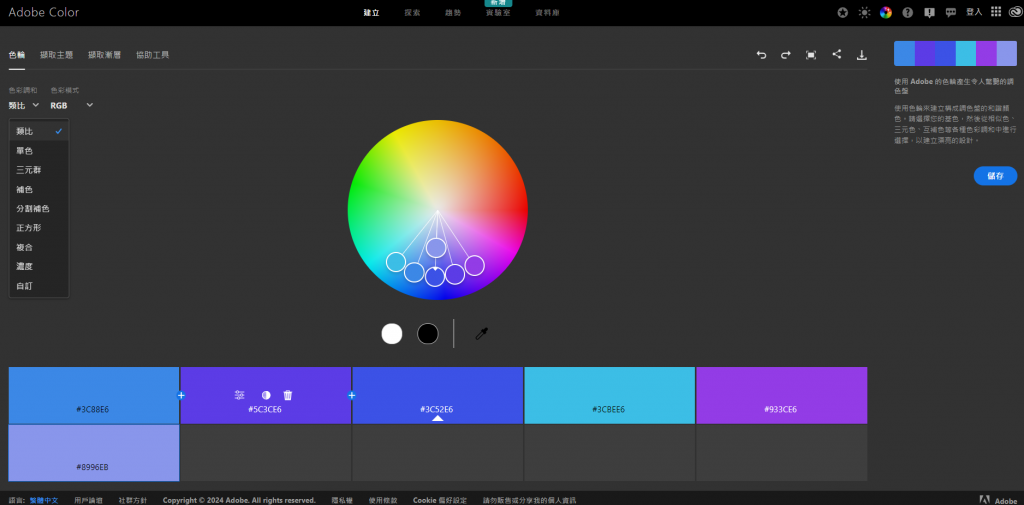Click the cyan leftmost handle on color wheel
The height and width of the screenshot is (505, 1024).
click(396, 262)
